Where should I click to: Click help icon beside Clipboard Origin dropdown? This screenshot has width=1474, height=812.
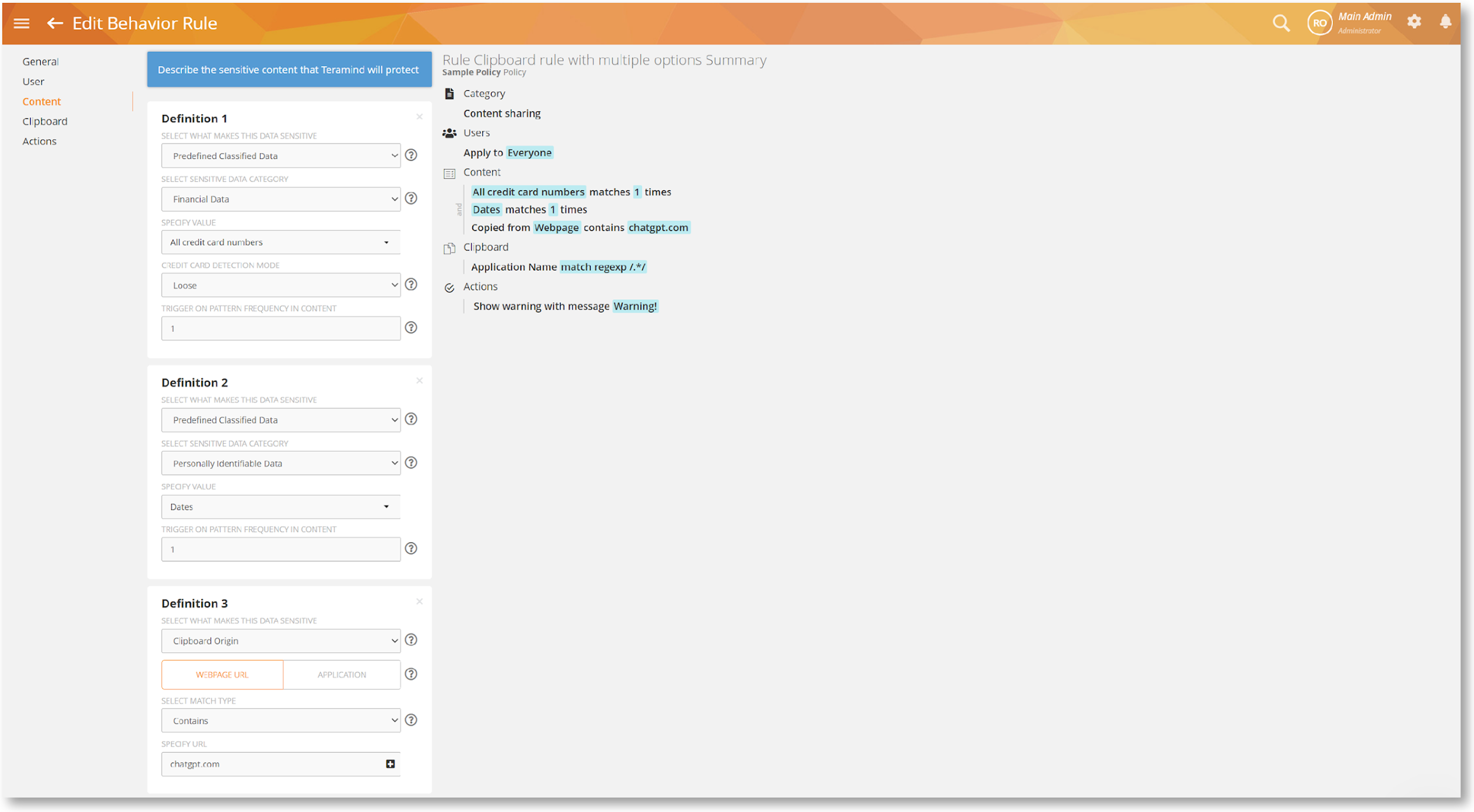pyautogui.click(x=411, y=640)
